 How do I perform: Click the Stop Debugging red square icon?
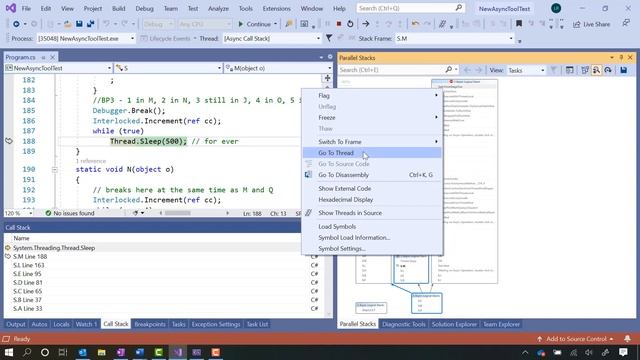pos(338,24)
